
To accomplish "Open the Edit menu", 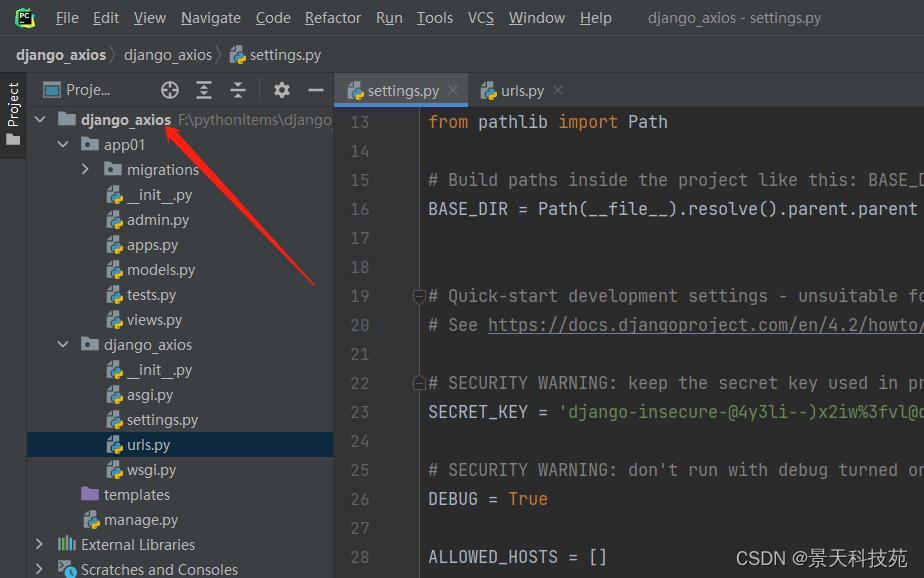I will pyautogui.click(x=106, y=18).
